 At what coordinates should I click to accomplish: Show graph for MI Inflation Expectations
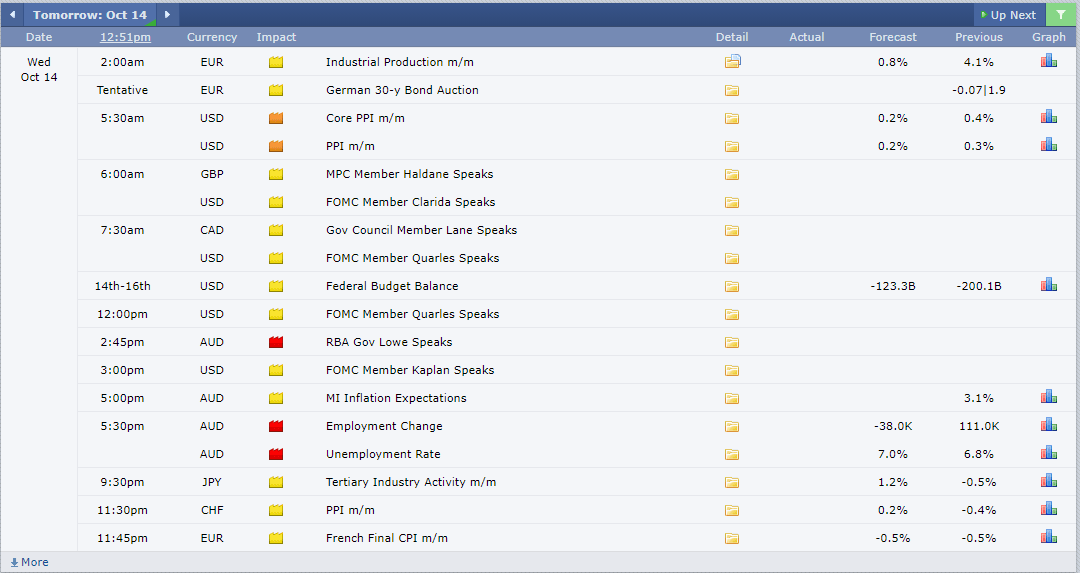click(x=1048, y=397)
